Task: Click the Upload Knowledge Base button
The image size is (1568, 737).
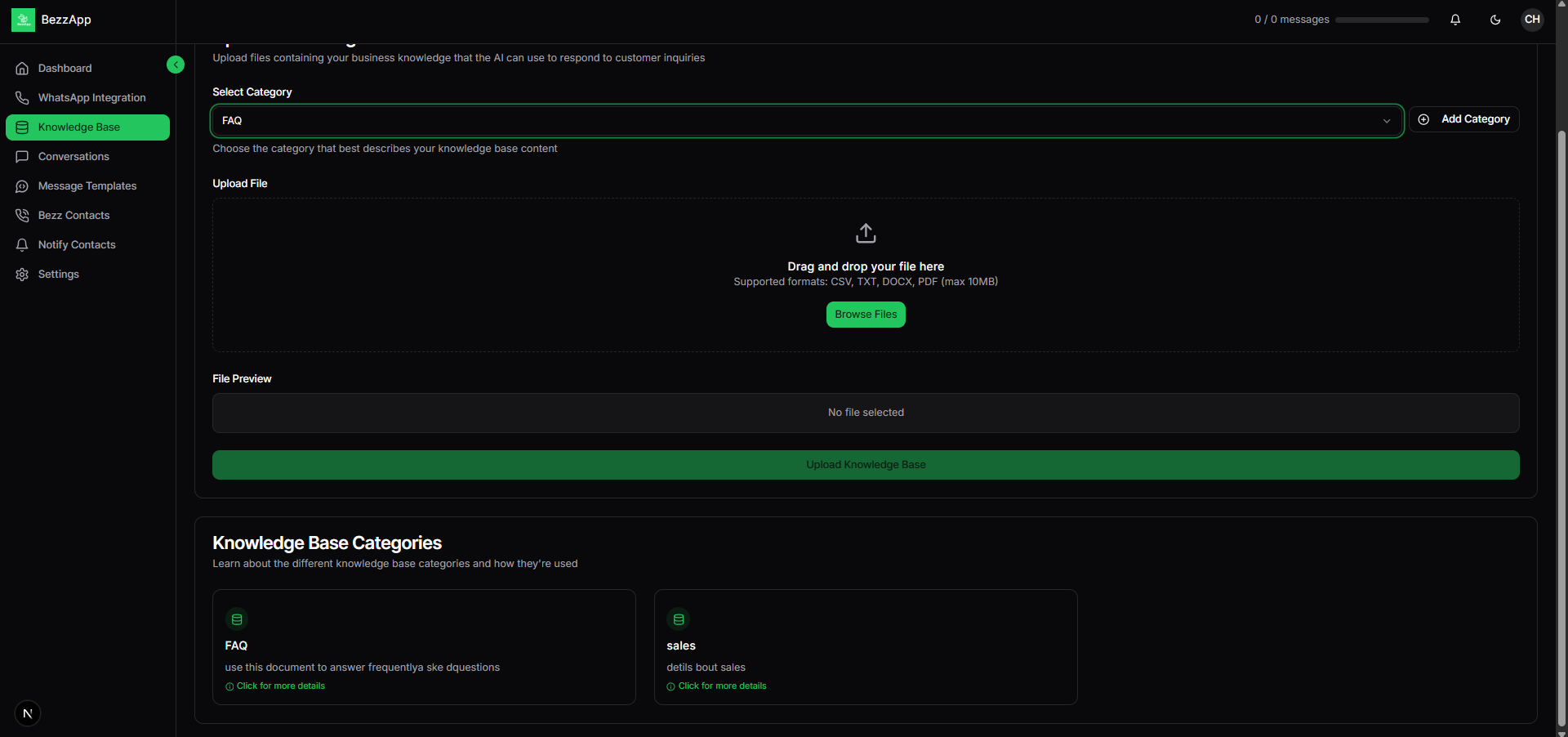Action: click(x=866, y=465)
